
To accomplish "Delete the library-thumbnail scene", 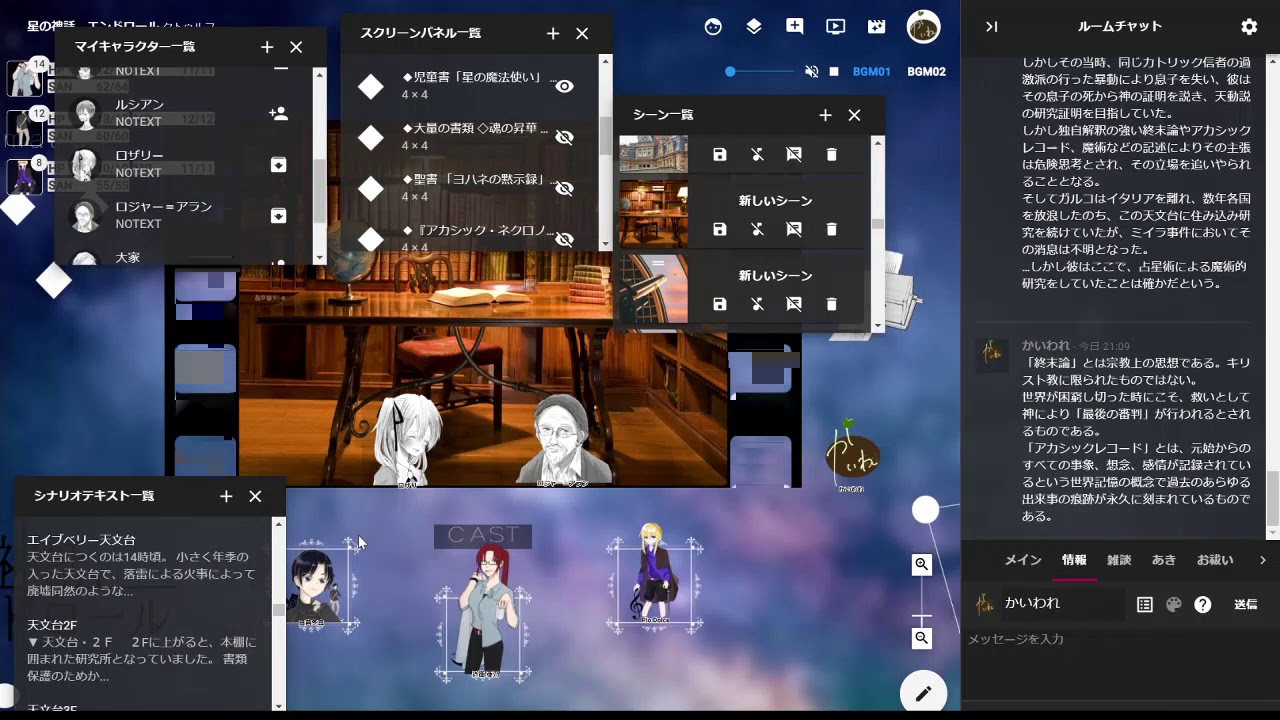I will coord(831,230).
